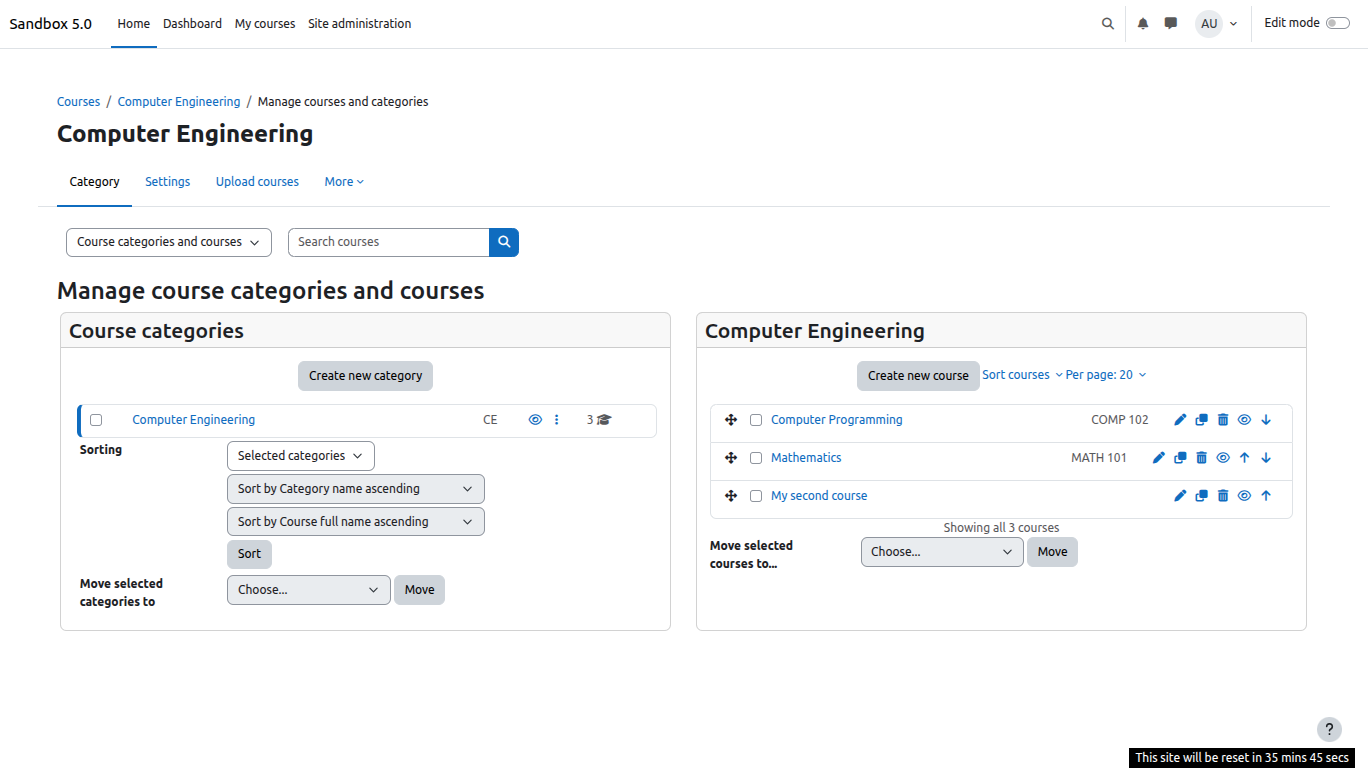The image size is (1368, 768).
Task: Open the actions menu for Computer Engineering category
Action: (557, 419)
